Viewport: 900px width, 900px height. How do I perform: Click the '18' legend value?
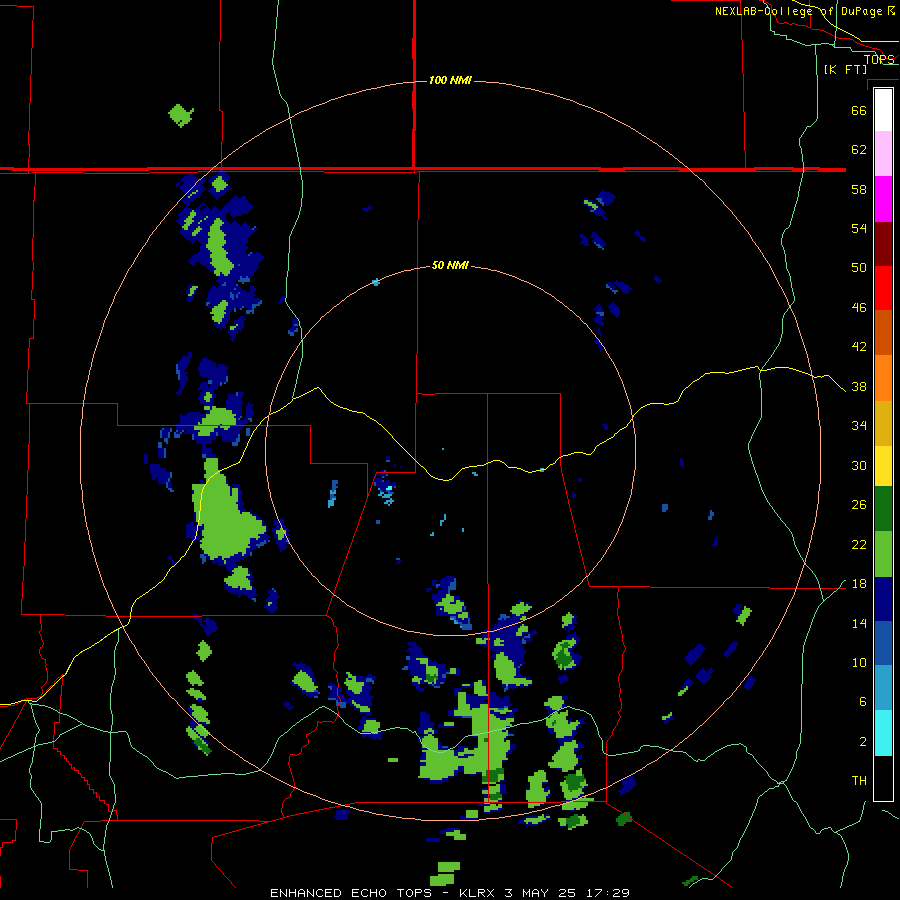(859, 584)
